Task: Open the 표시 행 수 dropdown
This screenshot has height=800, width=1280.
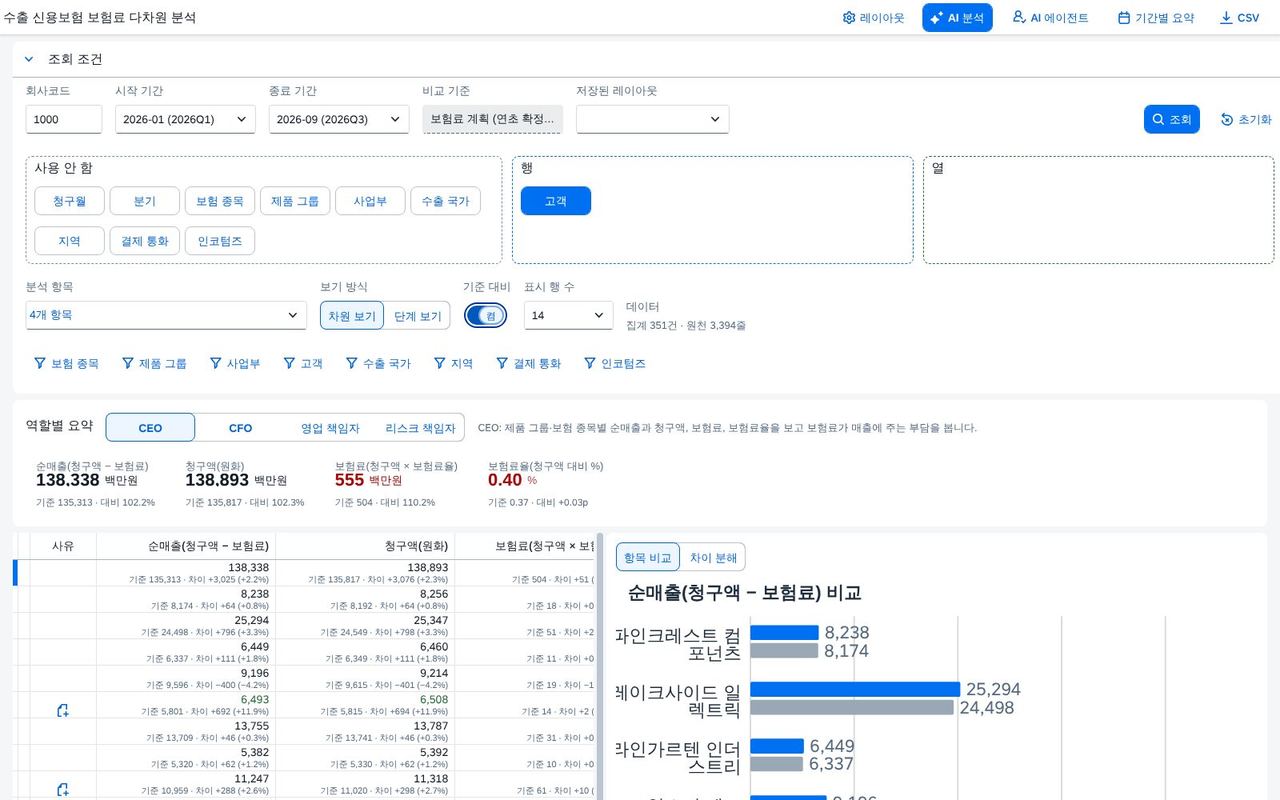Action: click(x=568, y=315)
